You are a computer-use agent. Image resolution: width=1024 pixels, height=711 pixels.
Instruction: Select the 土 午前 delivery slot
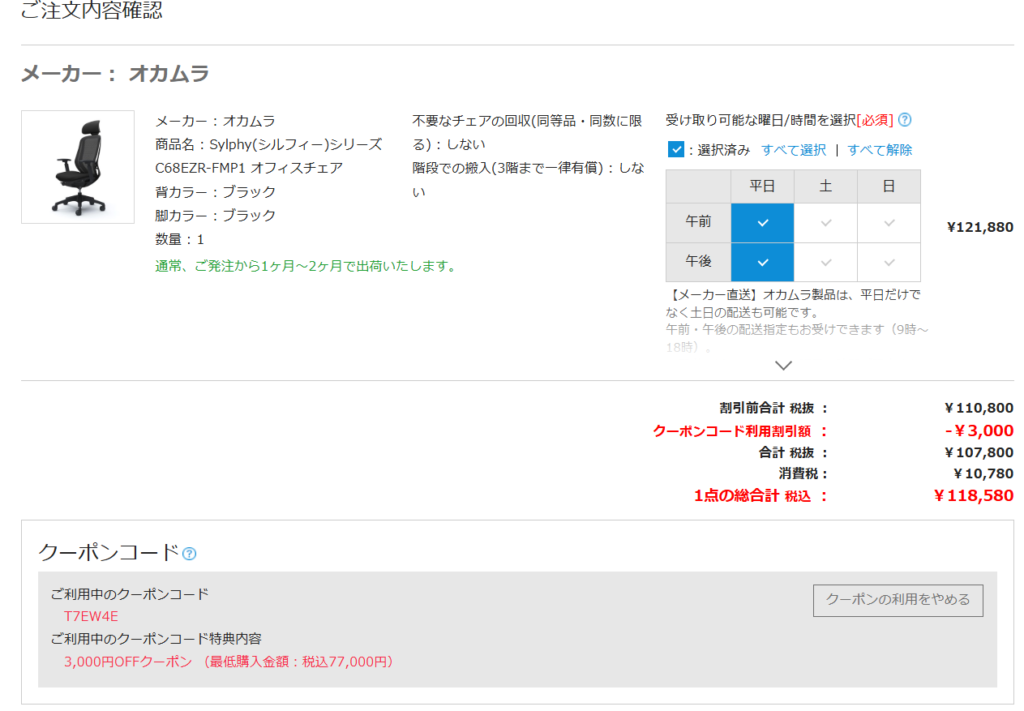[x=825, y=223]
